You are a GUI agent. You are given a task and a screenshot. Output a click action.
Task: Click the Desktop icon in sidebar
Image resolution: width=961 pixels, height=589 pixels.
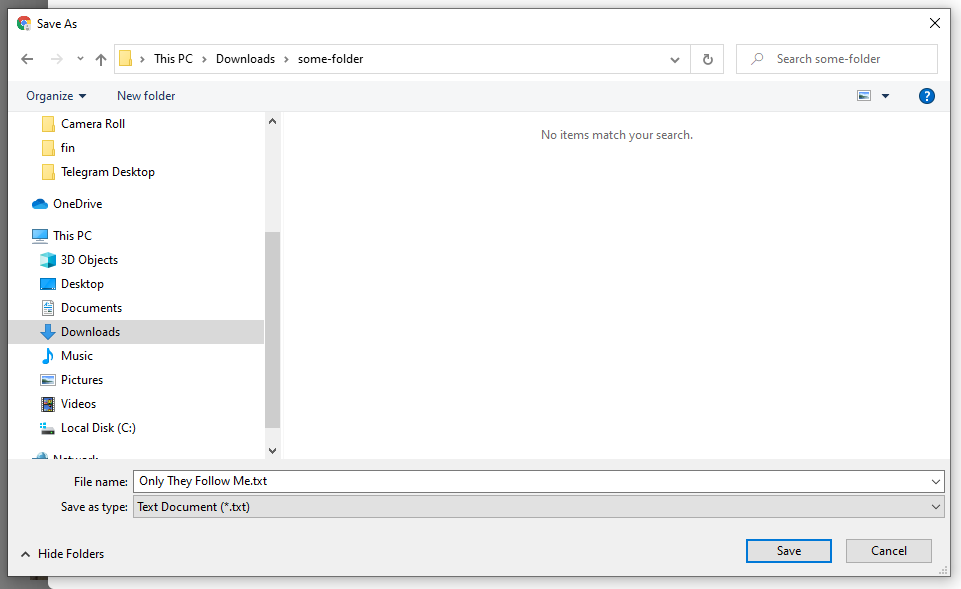point(48,284)
